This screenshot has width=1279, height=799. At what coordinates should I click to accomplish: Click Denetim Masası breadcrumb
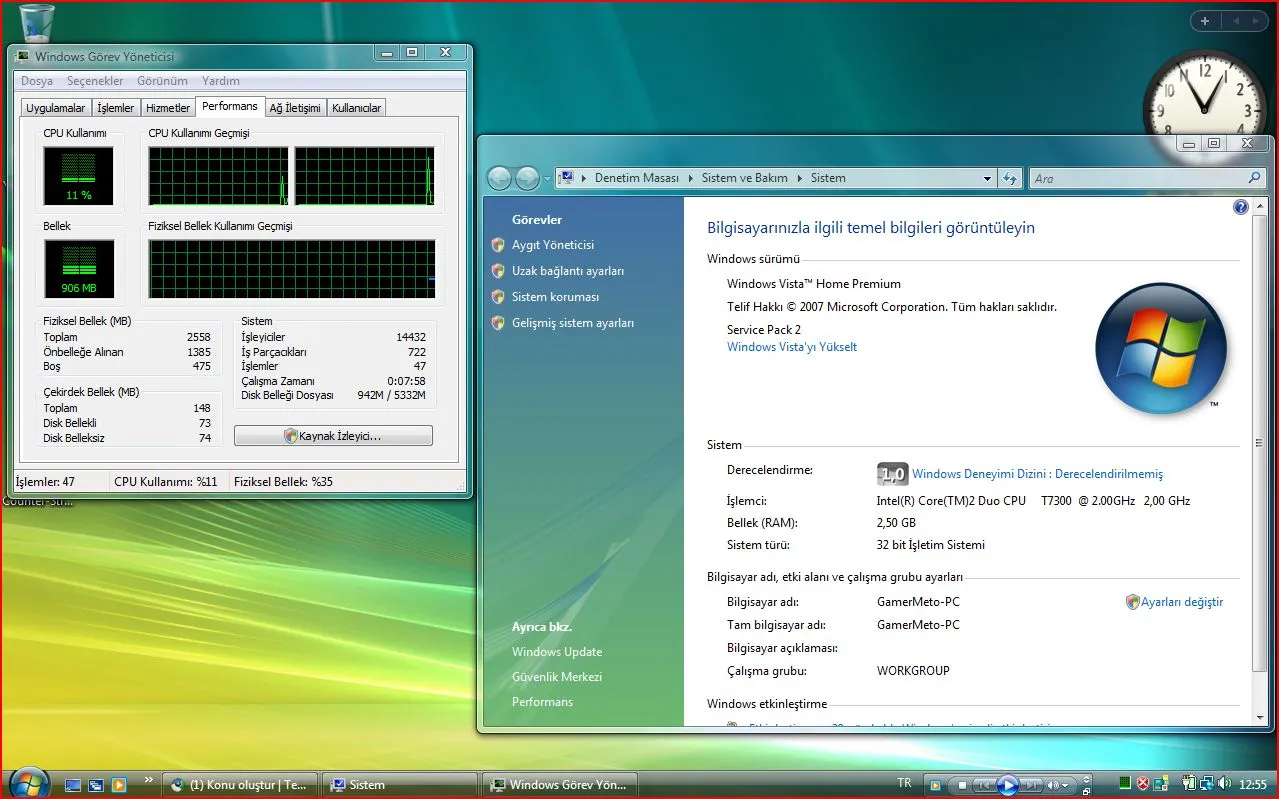[637, 178]
